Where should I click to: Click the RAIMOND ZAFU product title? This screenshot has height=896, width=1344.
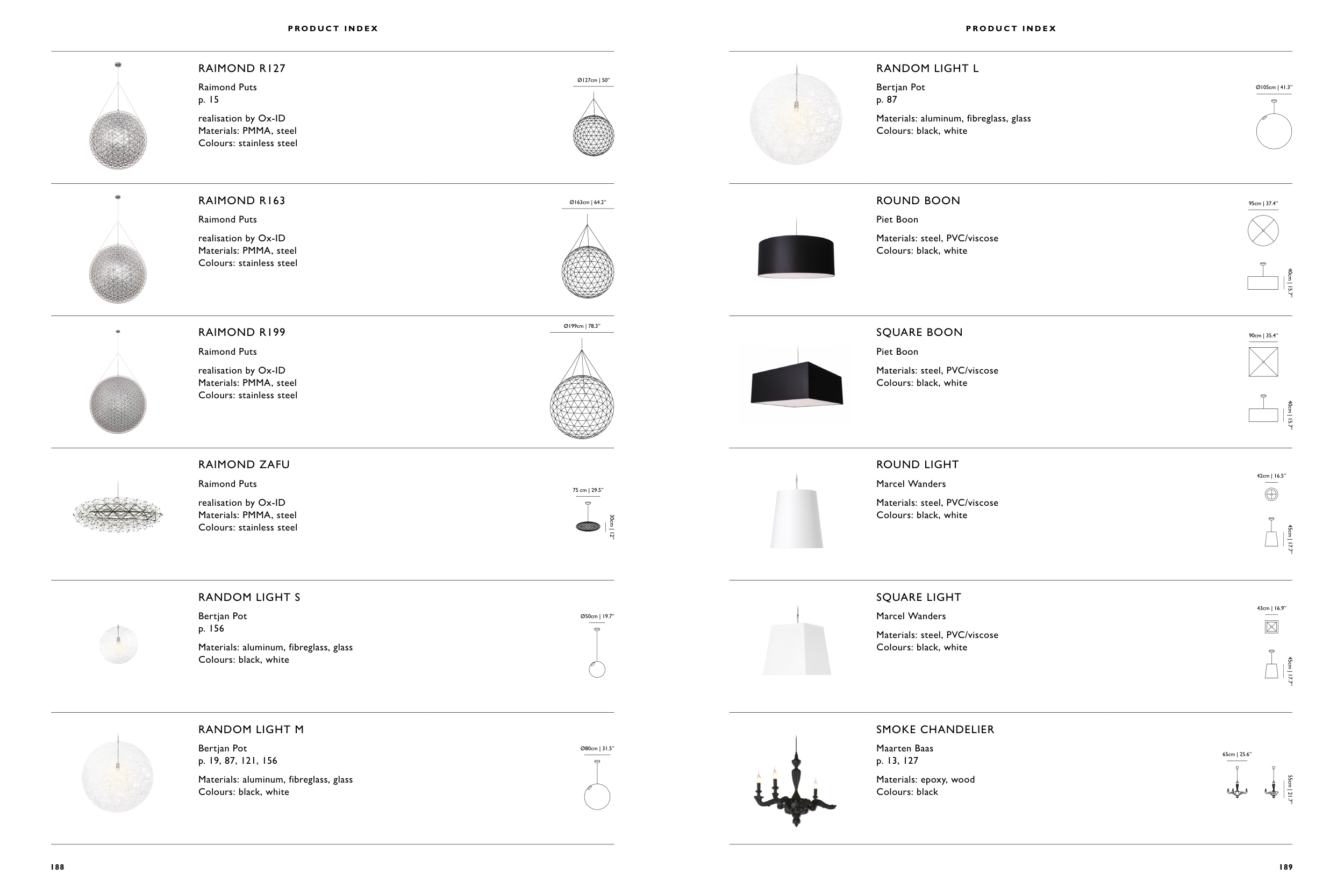[x=244, y=464]
